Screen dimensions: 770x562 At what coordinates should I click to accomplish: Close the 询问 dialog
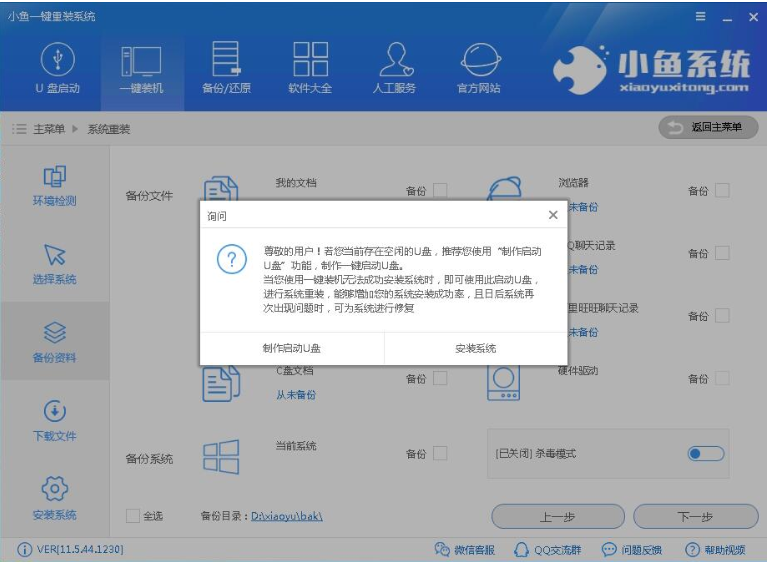click(x=553, y=215)
